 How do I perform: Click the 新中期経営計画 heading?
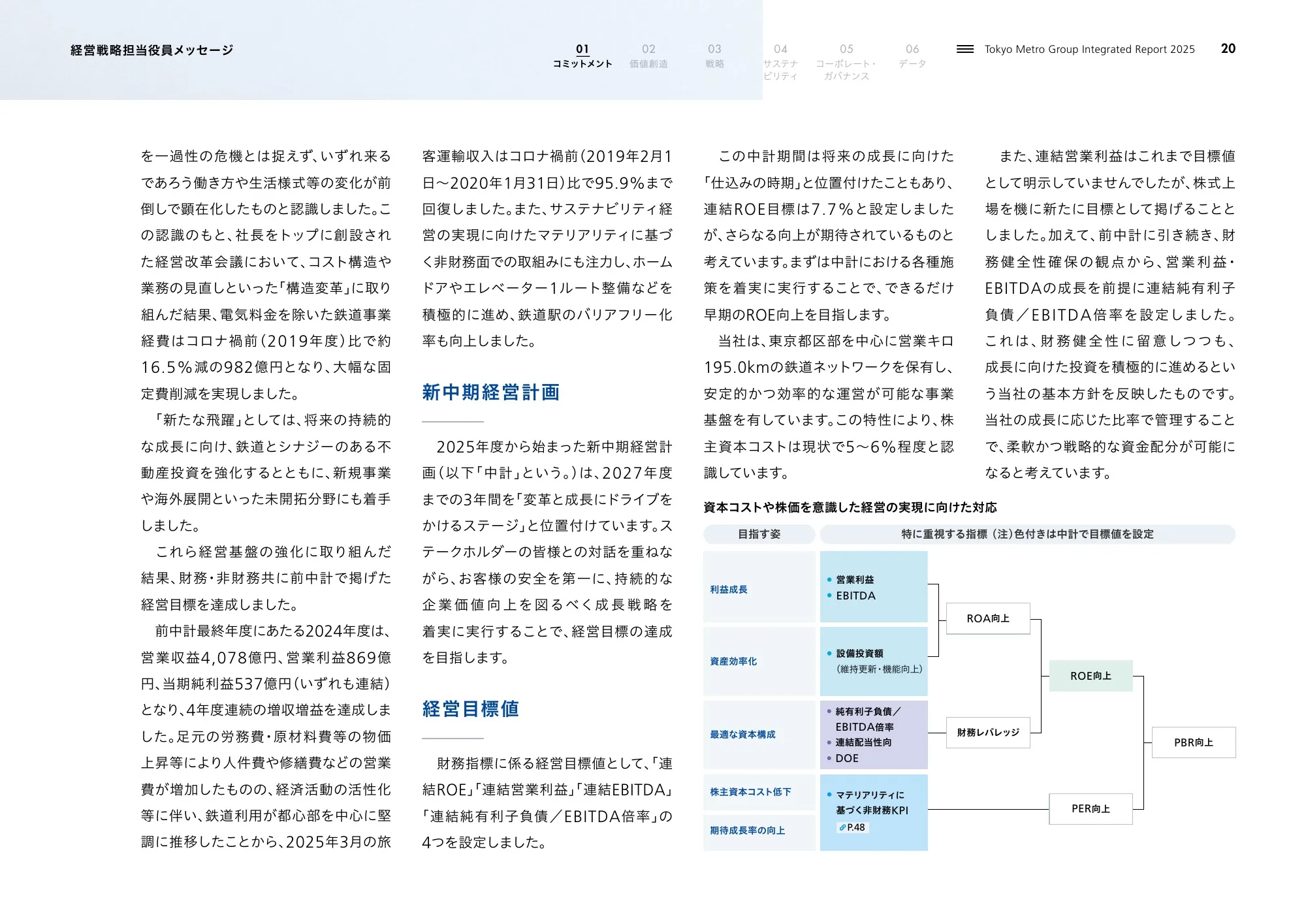point(490,392)
